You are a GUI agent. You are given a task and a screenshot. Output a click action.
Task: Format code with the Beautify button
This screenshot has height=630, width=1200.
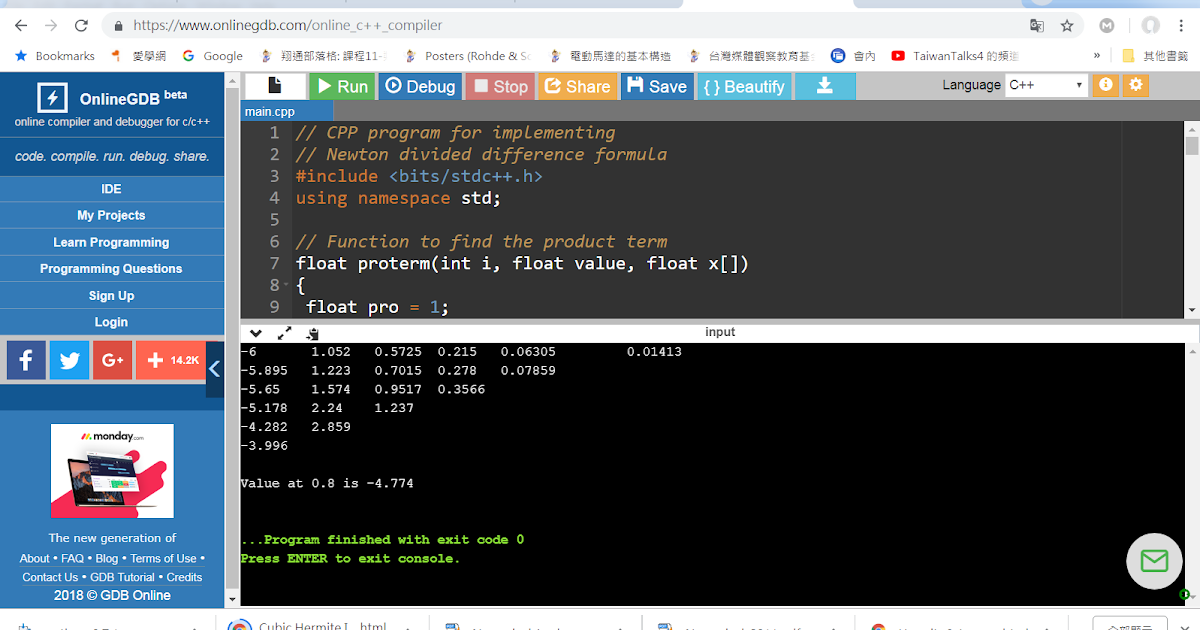[x=744, y=87]
